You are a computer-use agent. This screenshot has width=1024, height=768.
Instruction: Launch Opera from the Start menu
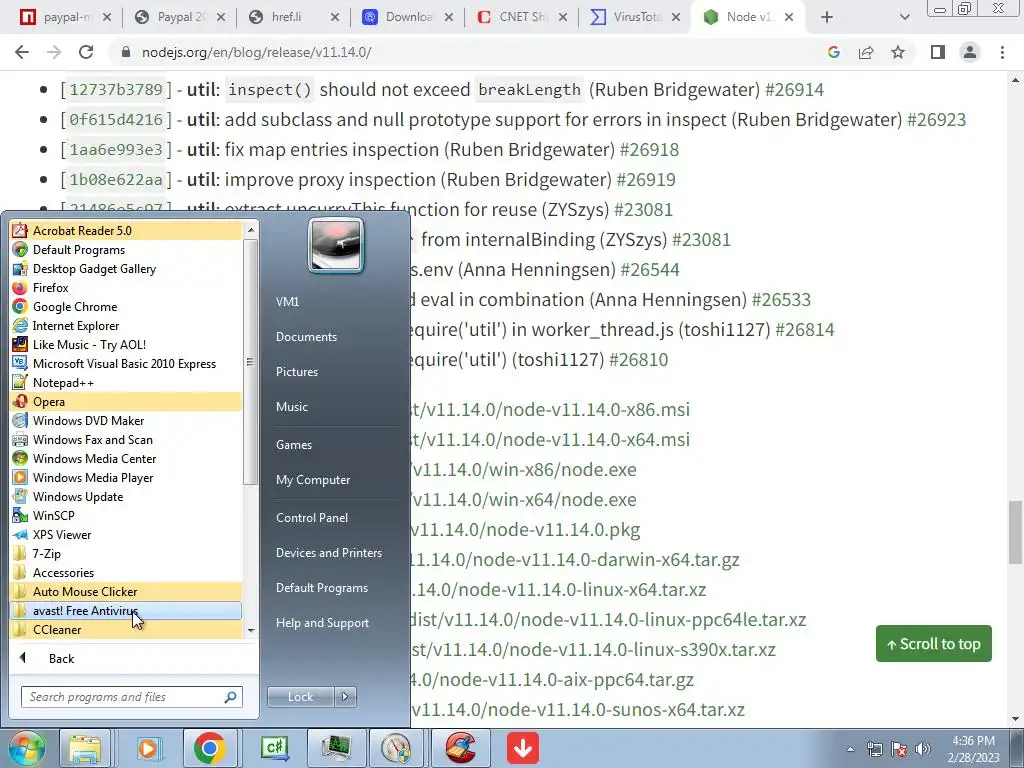click(x=126, y=402)
